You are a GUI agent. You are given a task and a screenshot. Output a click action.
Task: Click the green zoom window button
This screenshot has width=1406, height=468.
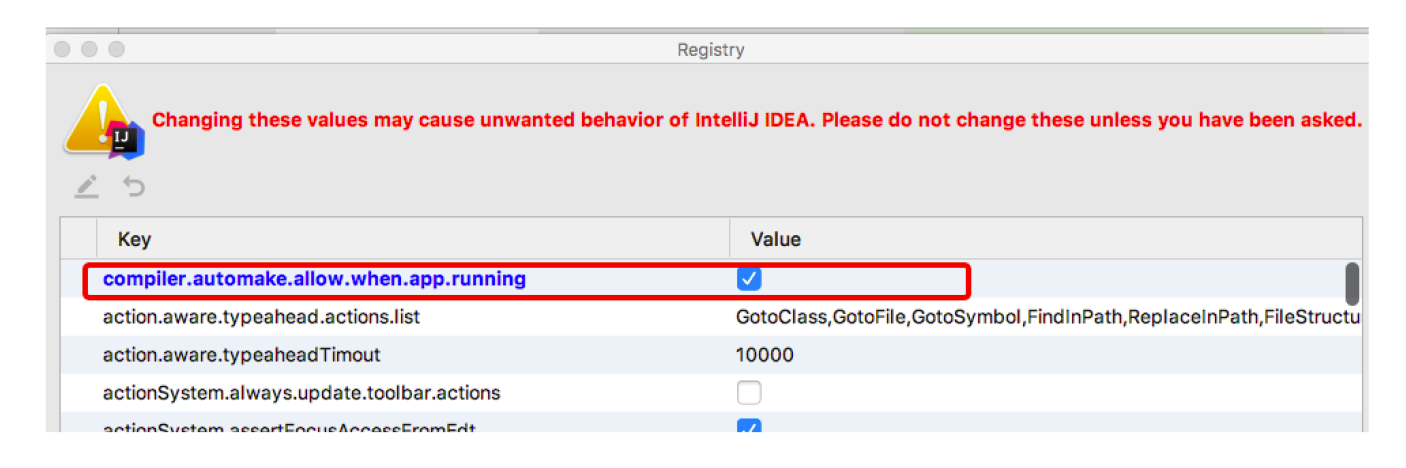(116, 49)
